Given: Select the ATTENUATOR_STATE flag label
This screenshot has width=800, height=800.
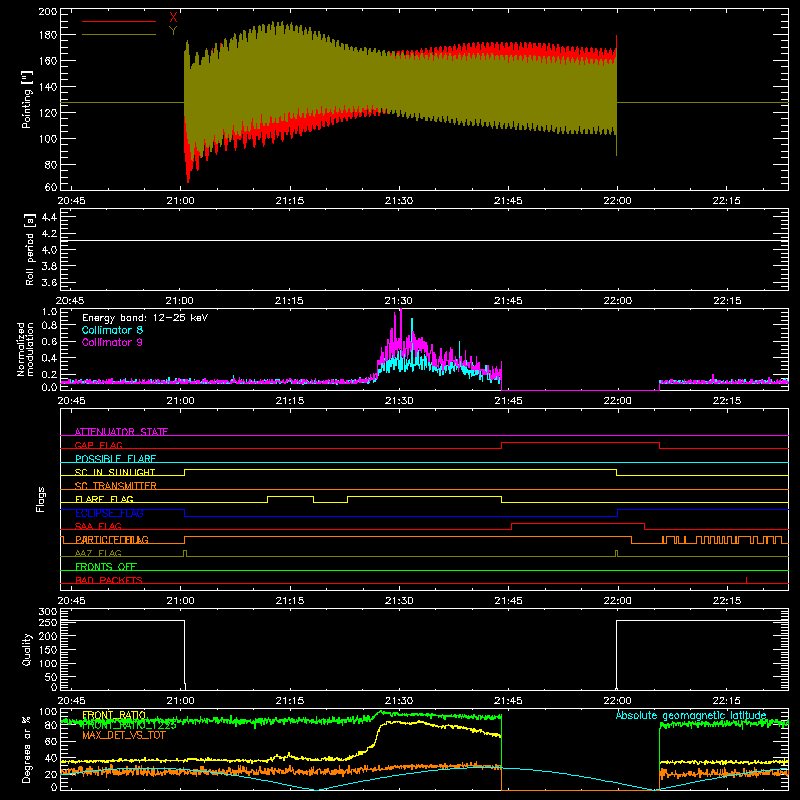Looking at the screenshot, I should click(x=121, y=432).
